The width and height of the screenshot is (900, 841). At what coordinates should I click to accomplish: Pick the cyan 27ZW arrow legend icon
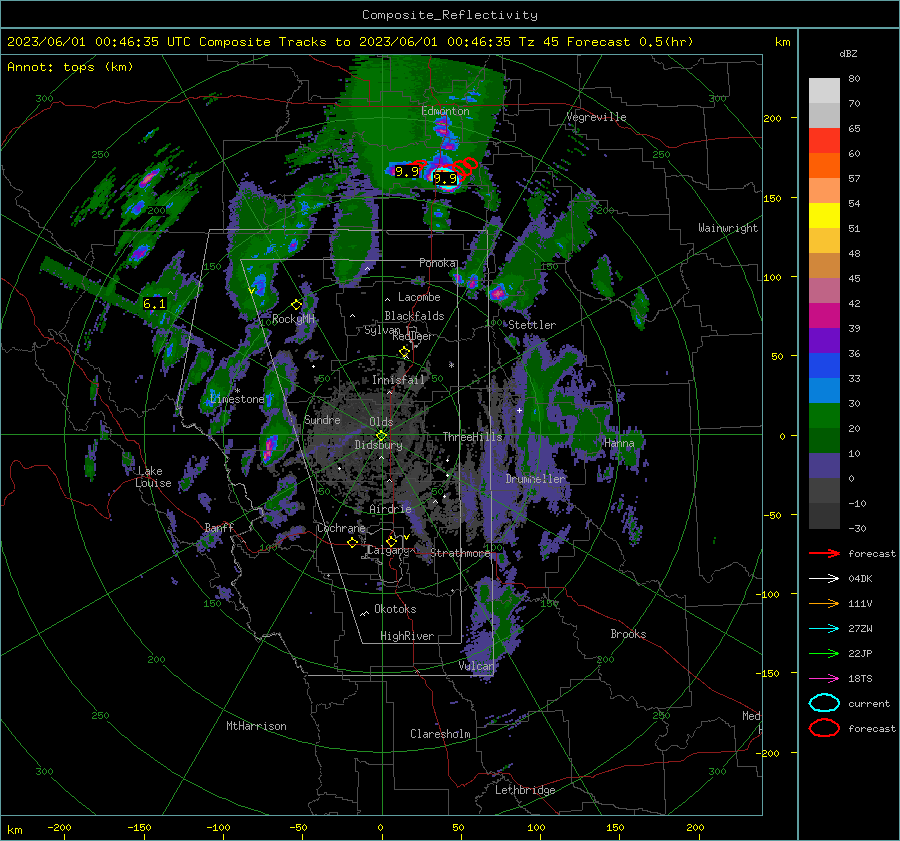point(824,628)
